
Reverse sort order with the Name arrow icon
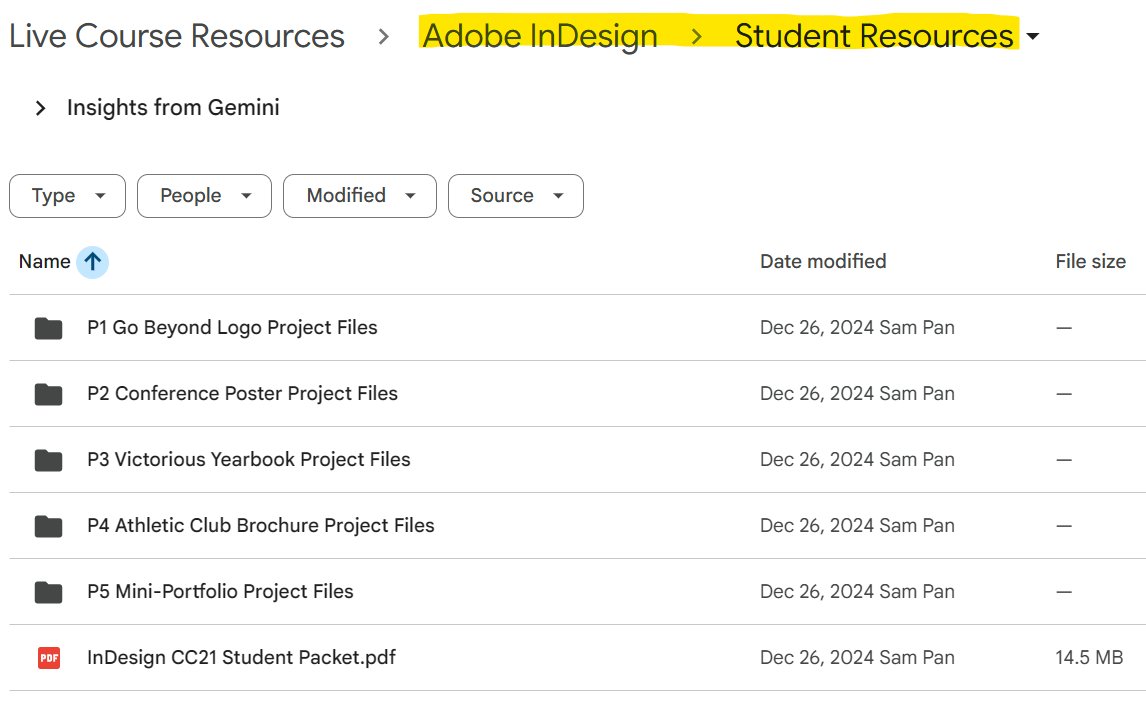[x=93, y=262]
